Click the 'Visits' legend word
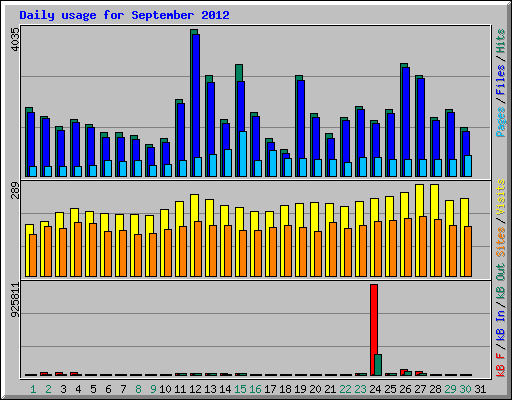This screenshot has width=512, height=400. click(501, 197)
